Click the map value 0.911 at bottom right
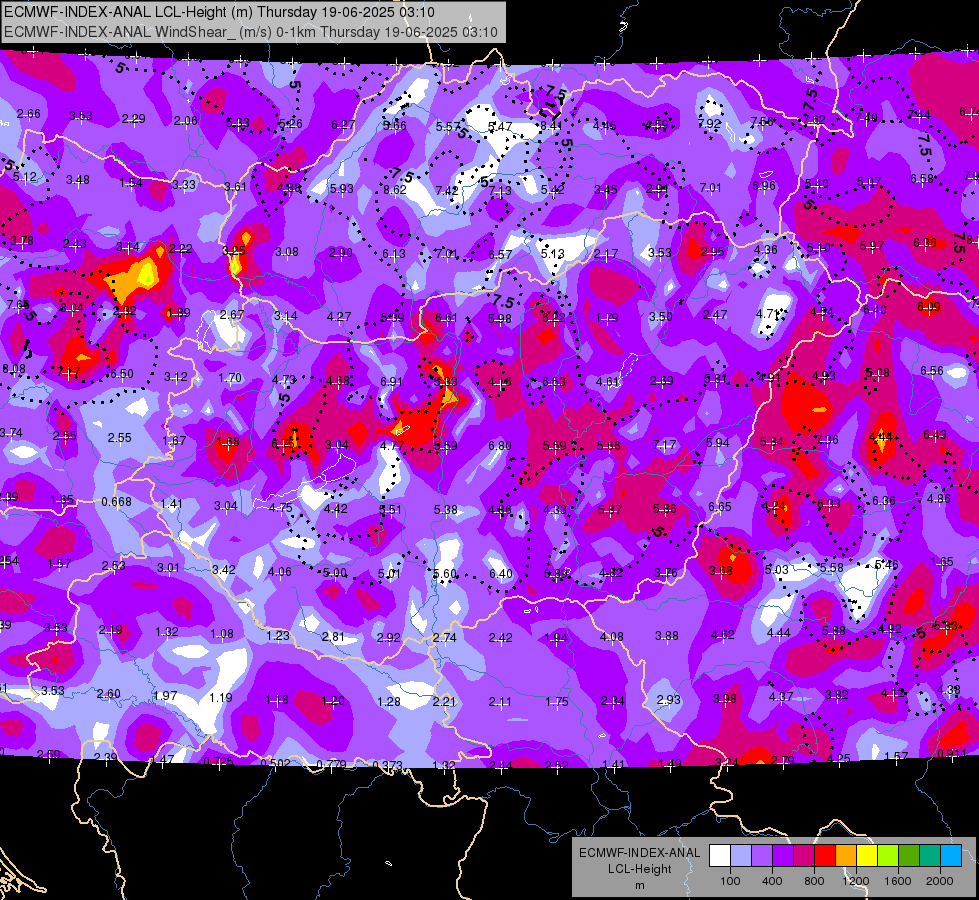Image resolution: width=979 pixels, height=900 pixels. [952, 753]
